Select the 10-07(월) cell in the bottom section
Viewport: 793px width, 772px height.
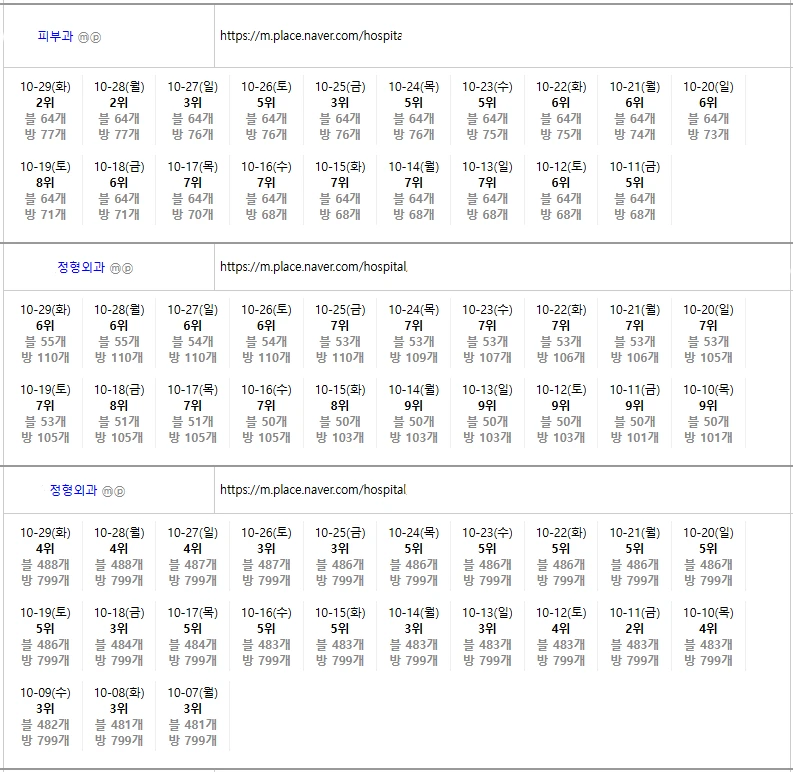(x=193, y=716)
